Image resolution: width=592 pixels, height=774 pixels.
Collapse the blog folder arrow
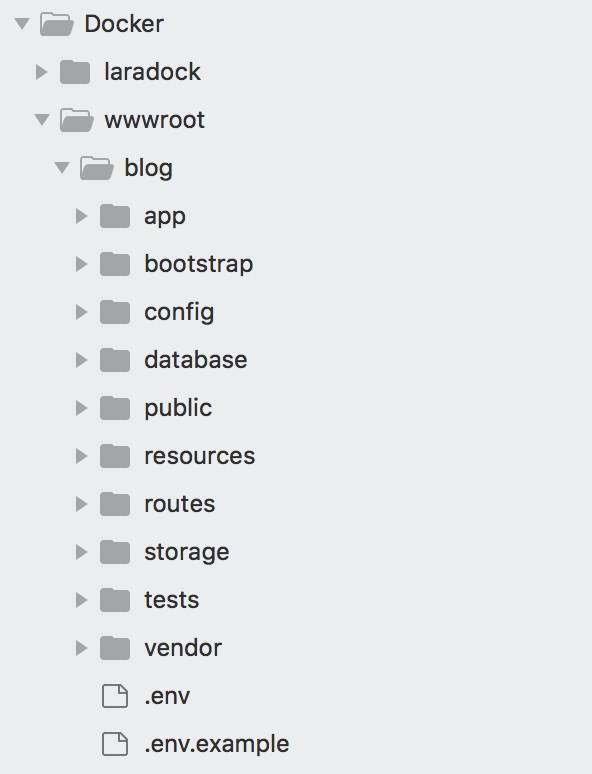click(62, 167)
